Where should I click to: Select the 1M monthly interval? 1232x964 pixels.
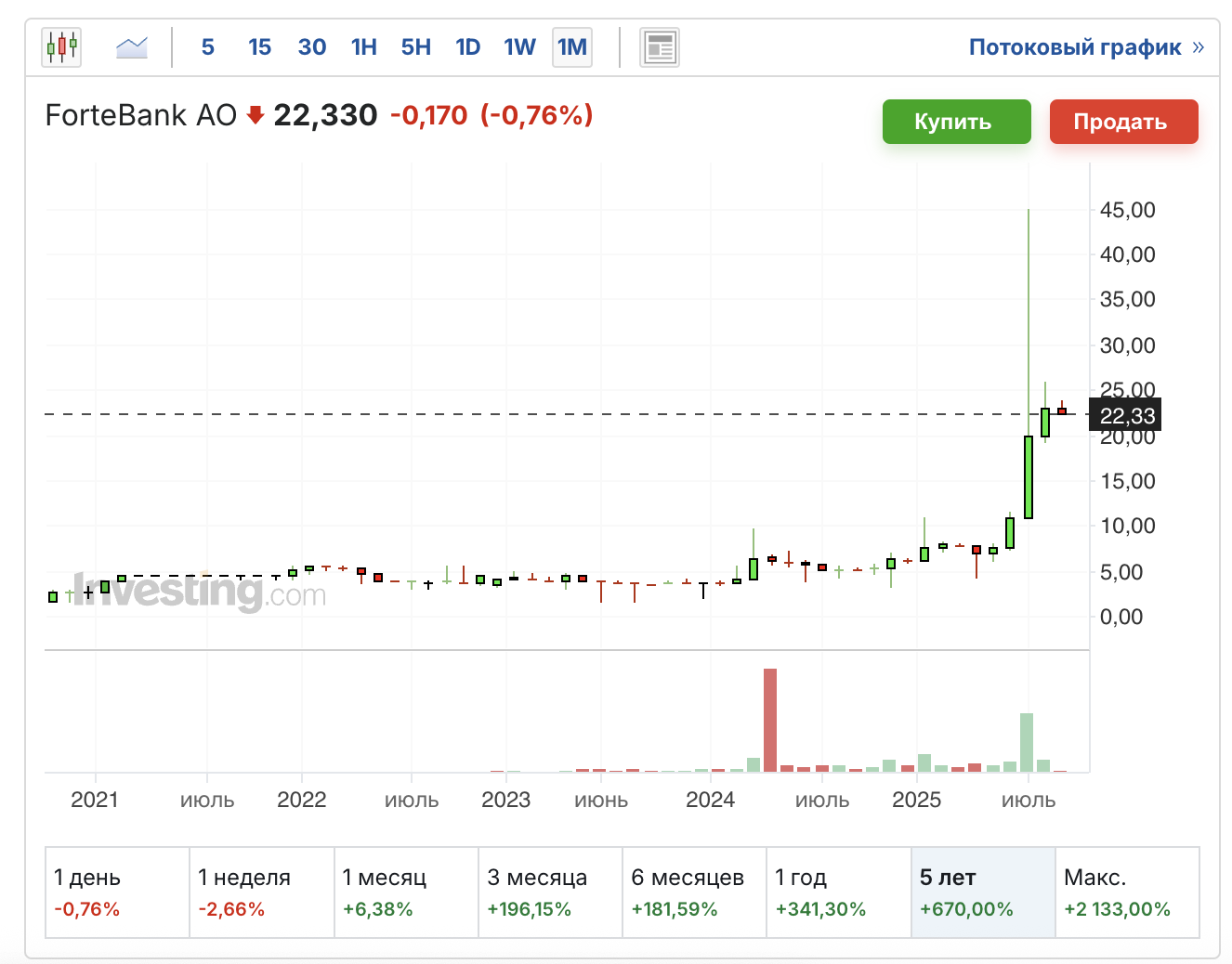pyautogui.click(x=572, y=47)
